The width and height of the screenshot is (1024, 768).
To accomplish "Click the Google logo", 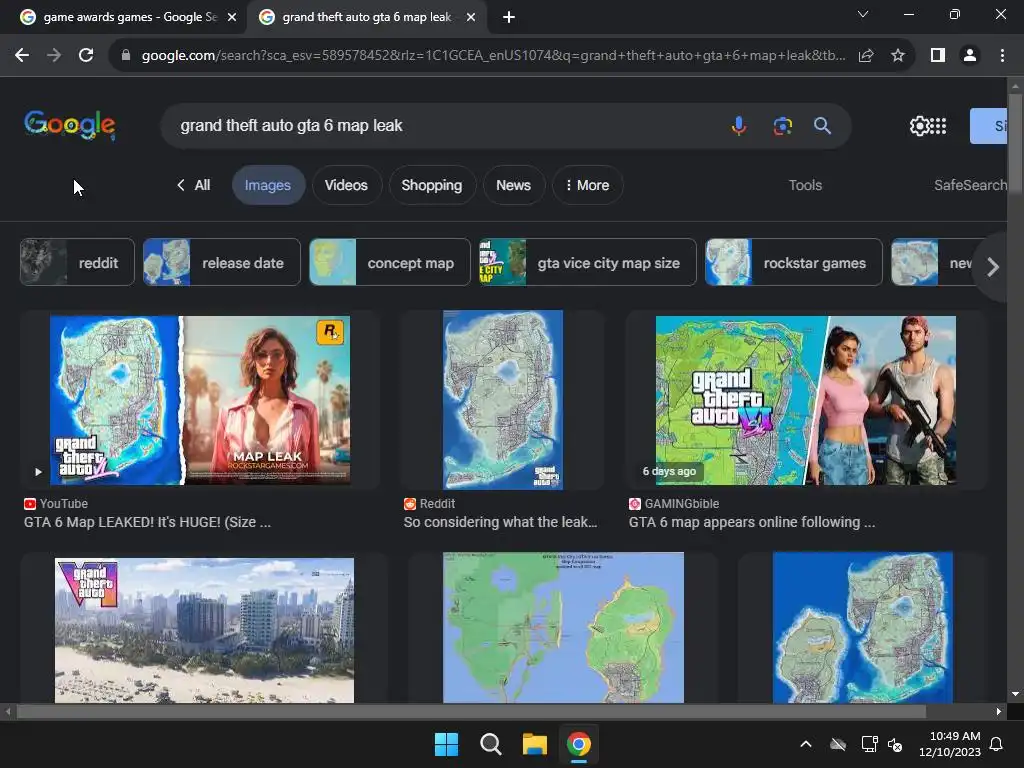I will point(70,125).
